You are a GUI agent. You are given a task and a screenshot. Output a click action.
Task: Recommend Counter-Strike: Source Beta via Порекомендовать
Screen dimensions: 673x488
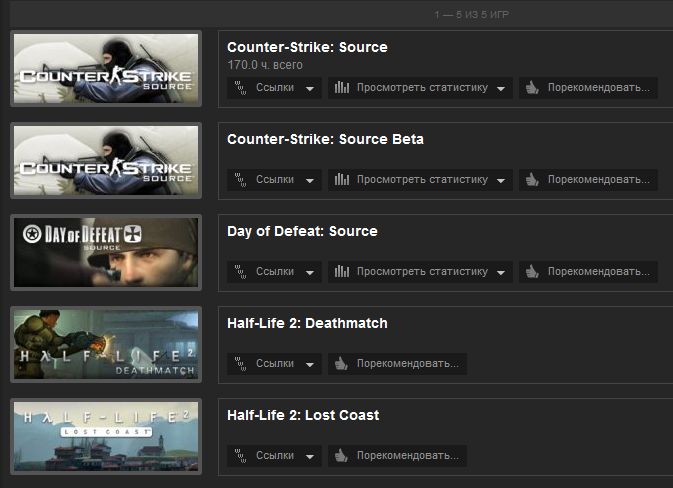click(x=588, y=180)
